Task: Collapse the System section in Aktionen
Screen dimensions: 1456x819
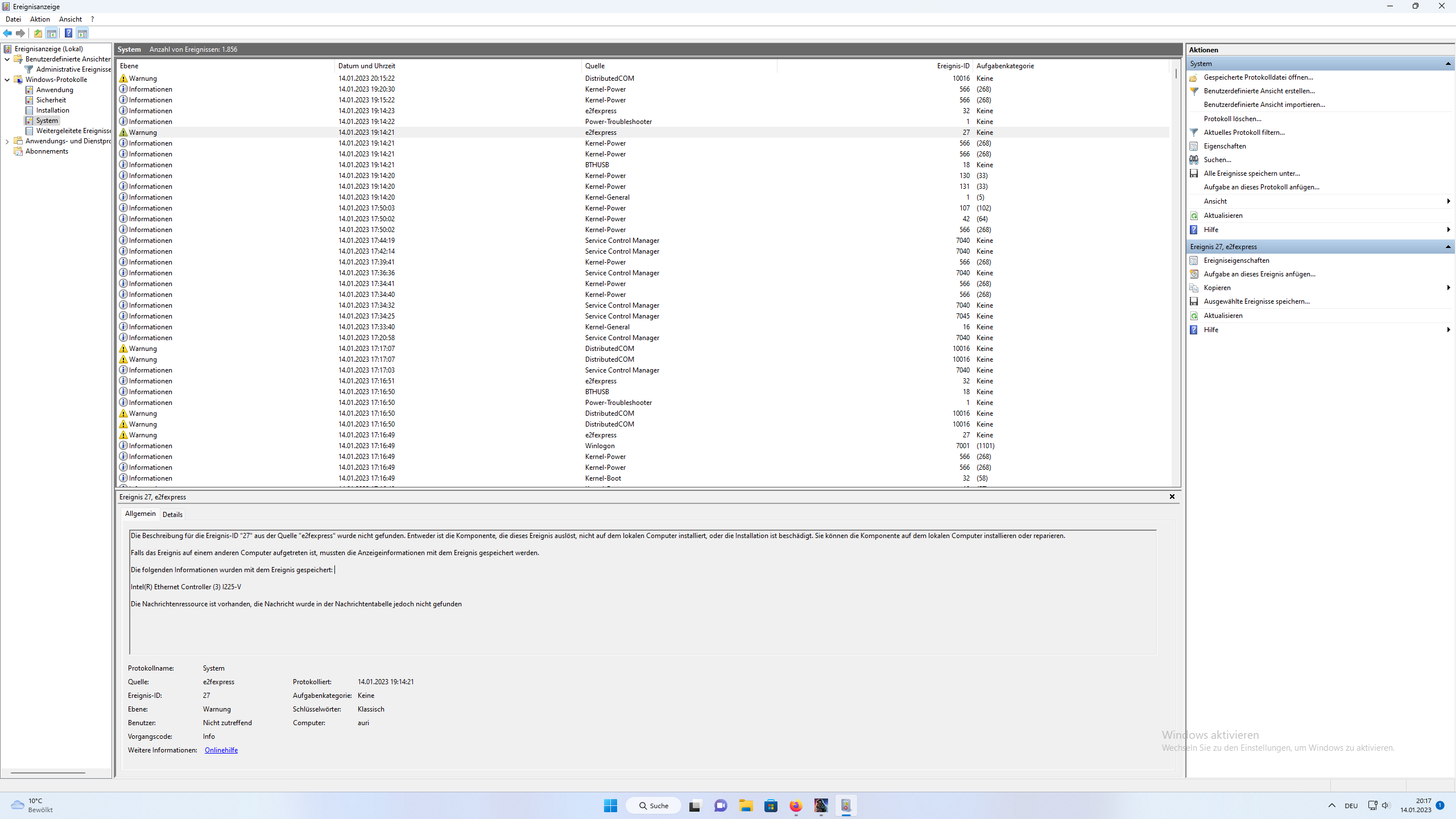Action: pyautogui.click(x=1447, y=64)
